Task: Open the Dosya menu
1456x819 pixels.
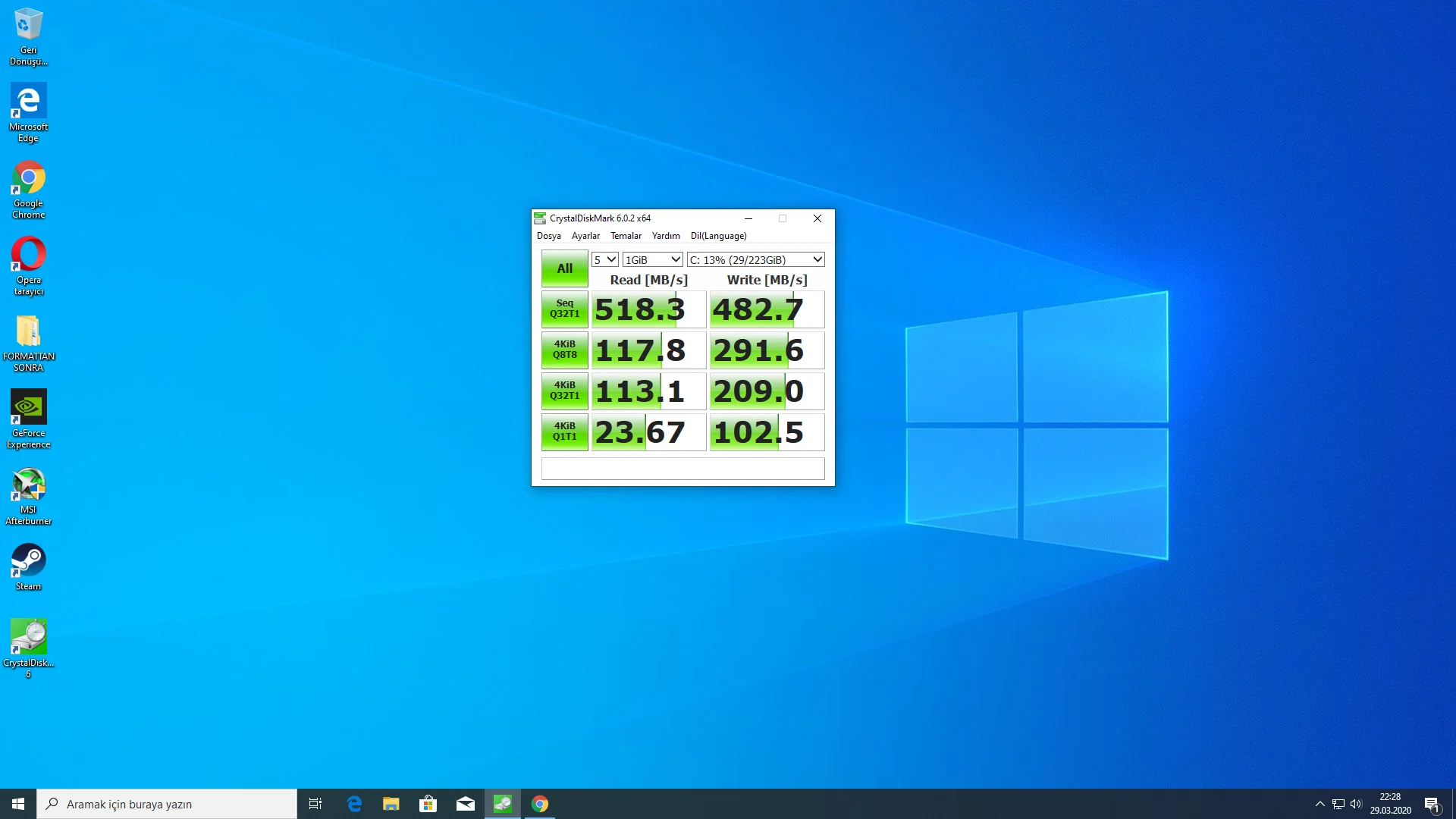Action: tap(548, 236)
